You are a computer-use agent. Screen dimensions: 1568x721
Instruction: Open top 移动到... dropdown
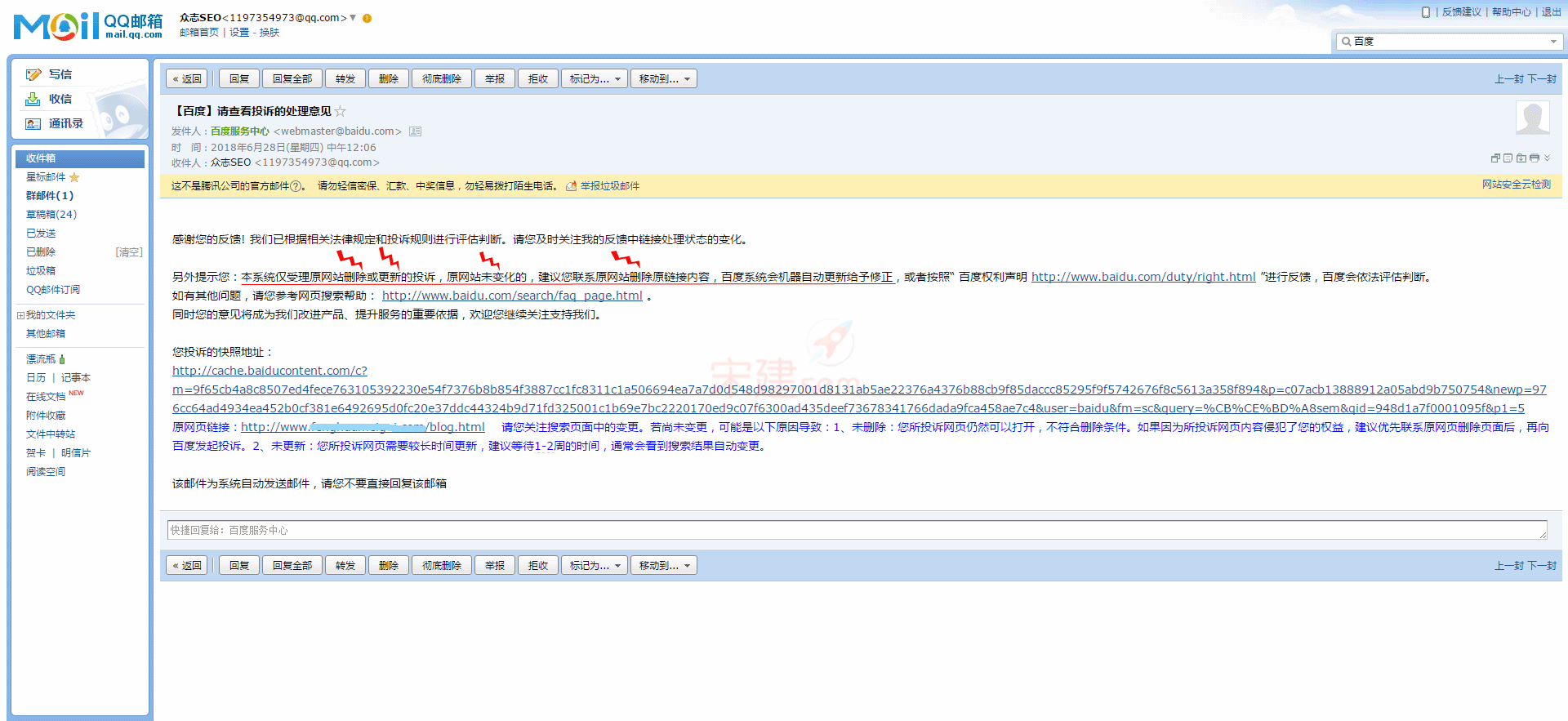point(664,79)
